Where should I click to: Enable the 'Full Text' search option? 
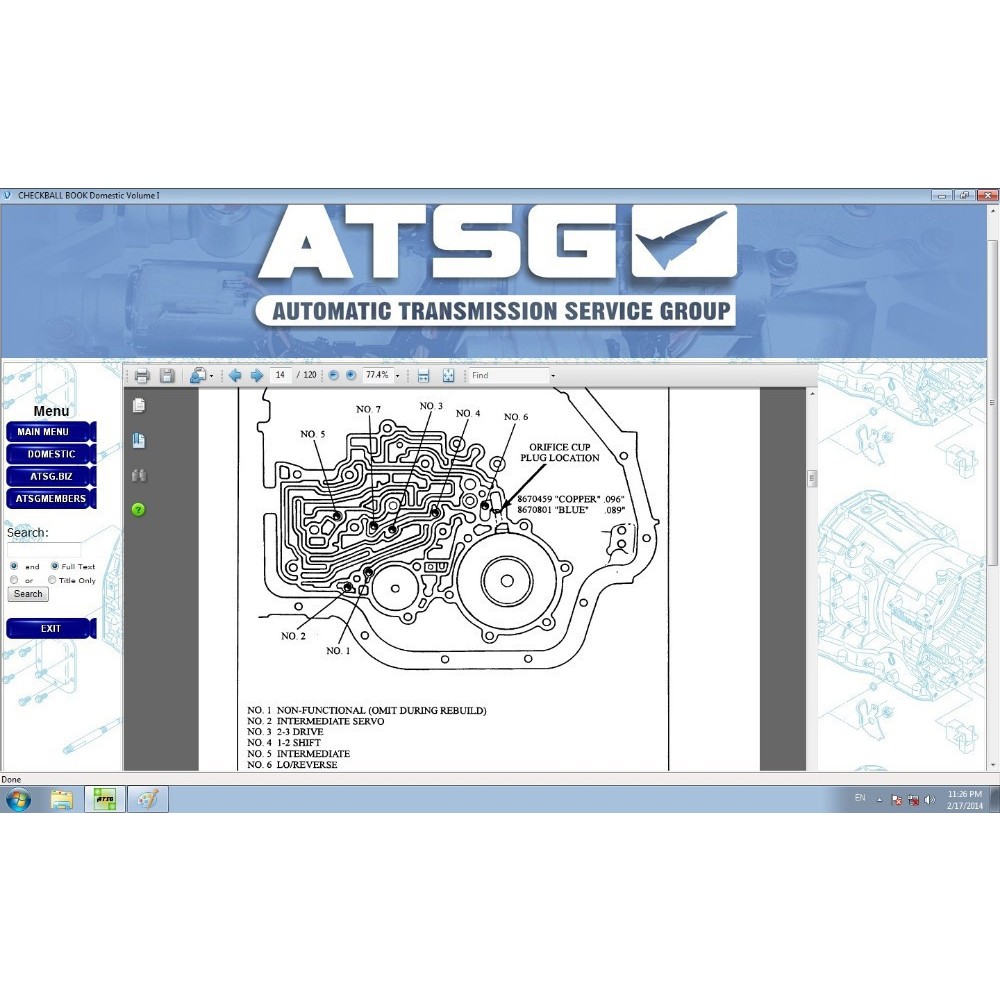pos(56,566)
